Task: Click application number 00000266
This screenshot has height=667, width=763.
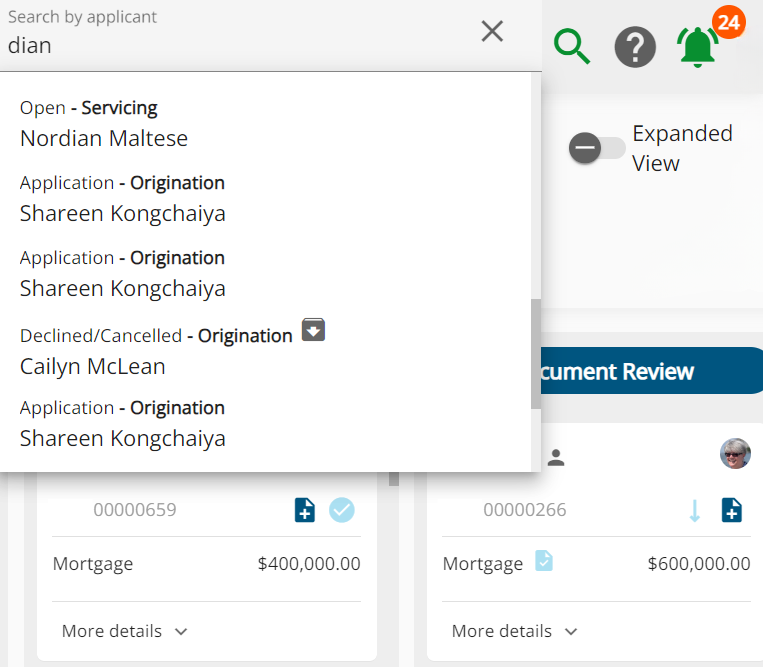Action: (525, 510)
